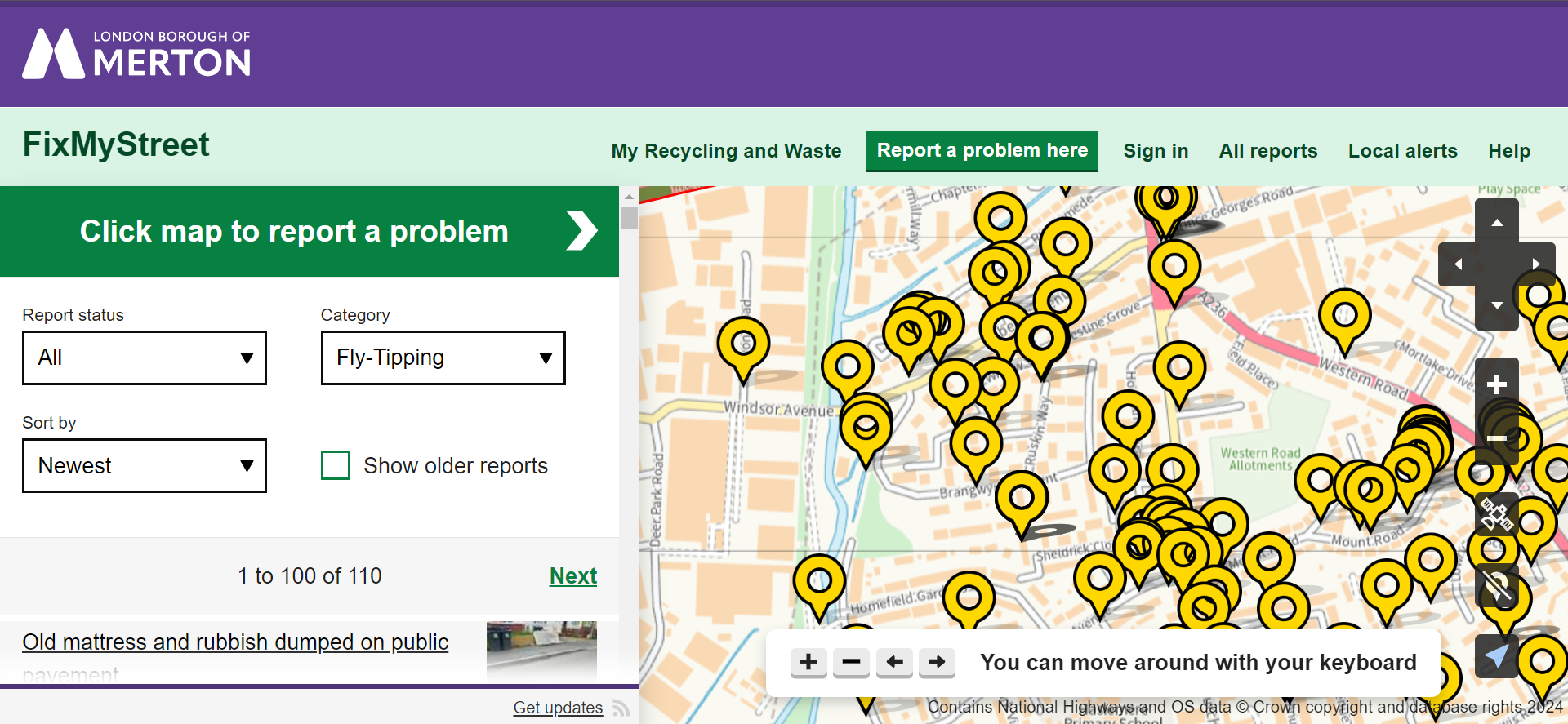Click the FixMyStreet site title
This screenshot has width=1568, height=724.
[x=116, y=144]
